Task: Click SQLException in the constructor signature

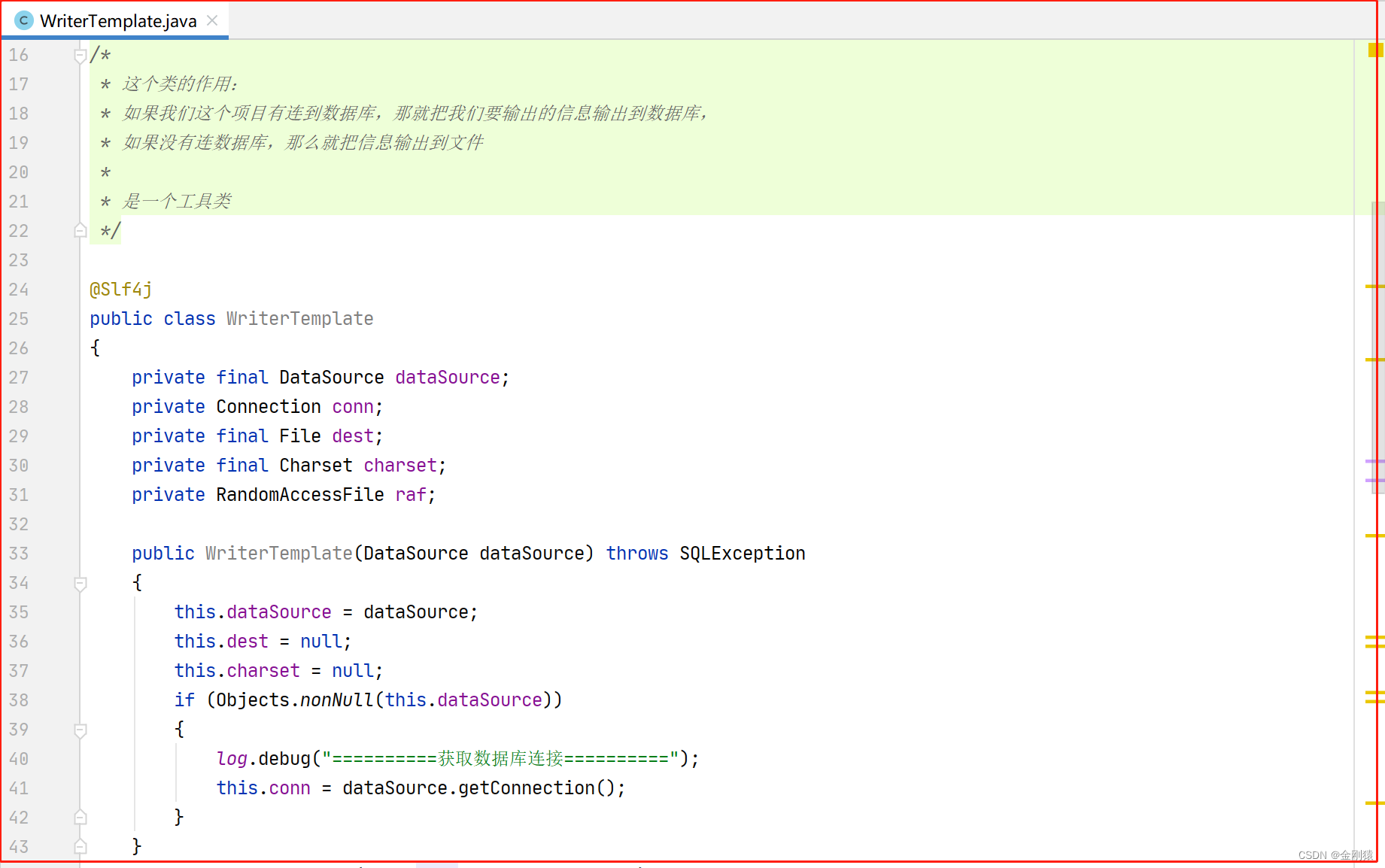Action: point(743,554)
